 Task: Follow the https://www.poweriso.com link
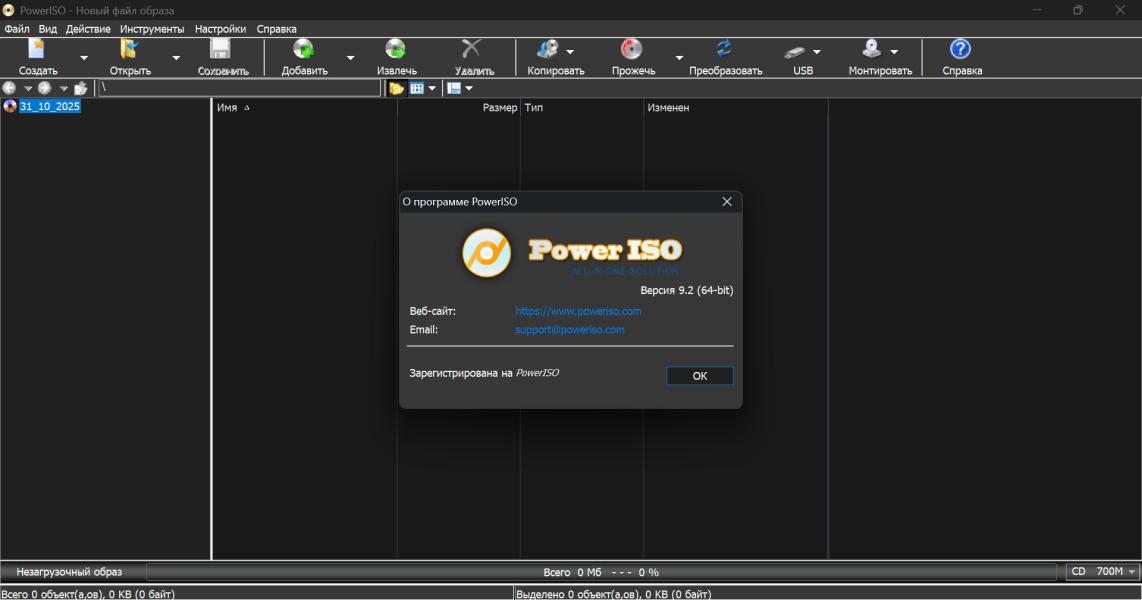click(578, 311)
